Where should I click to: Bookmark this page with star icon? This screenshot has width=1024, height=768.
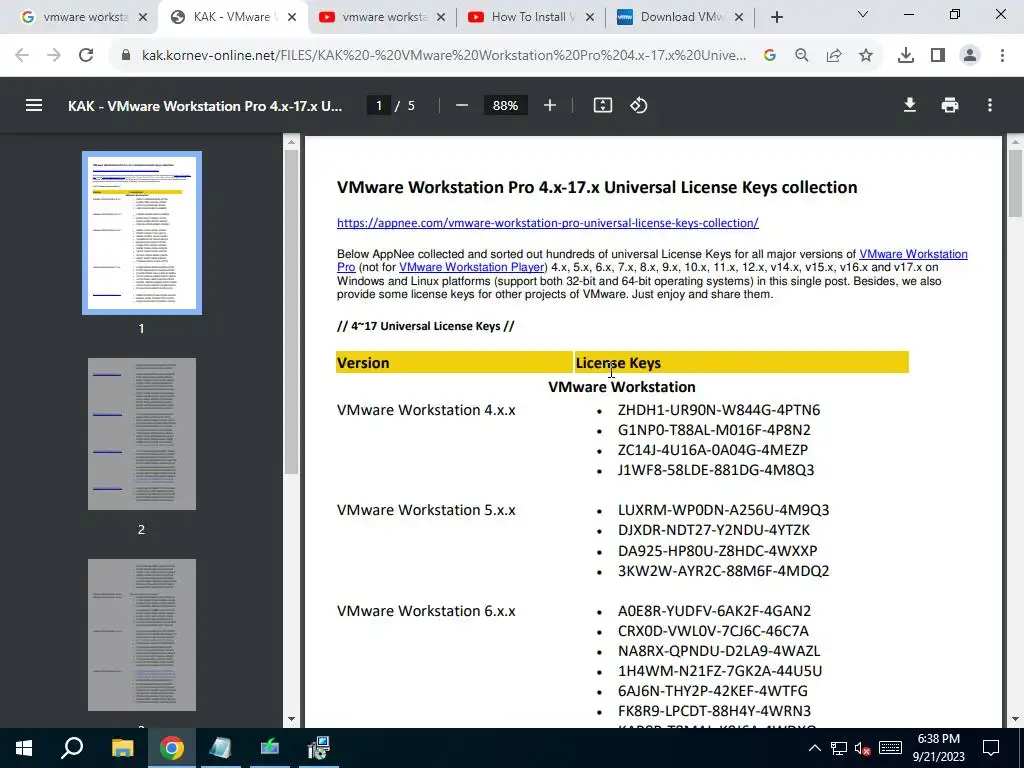click(x=866, y=56)
